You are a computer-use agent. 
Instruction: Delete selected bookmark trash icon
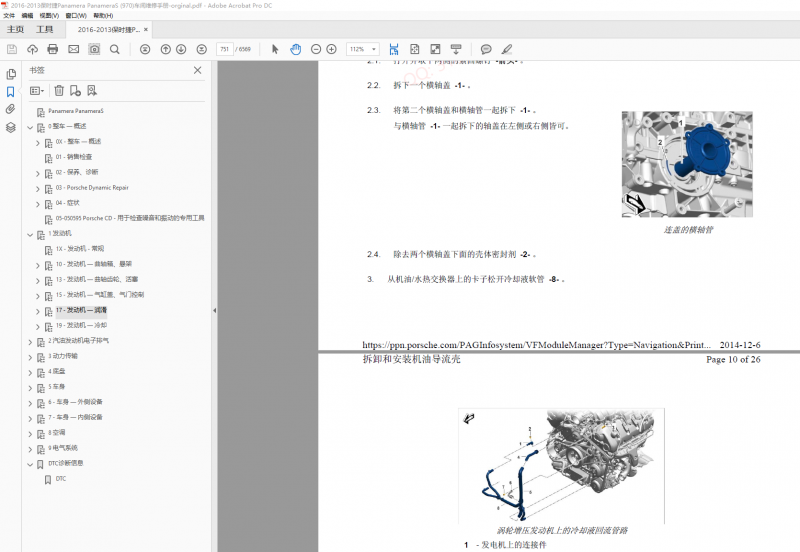point(59,91)
